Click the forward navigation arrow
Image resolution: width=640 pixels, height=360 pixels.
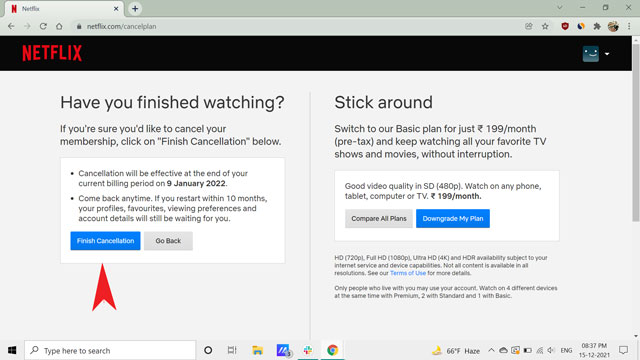tap(27, 26)
